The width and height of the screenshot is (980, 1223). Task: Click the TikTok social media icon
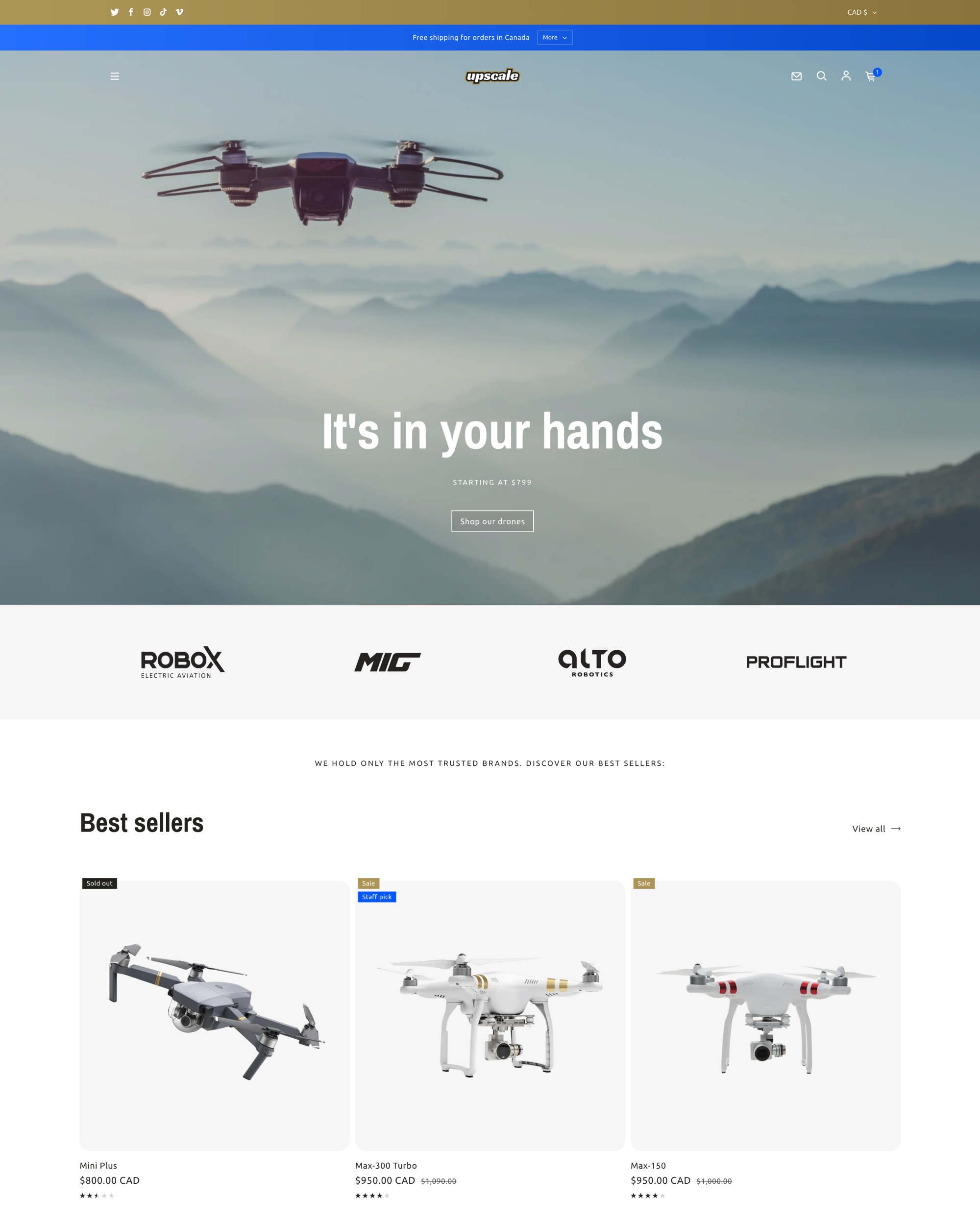pos(162,12)
